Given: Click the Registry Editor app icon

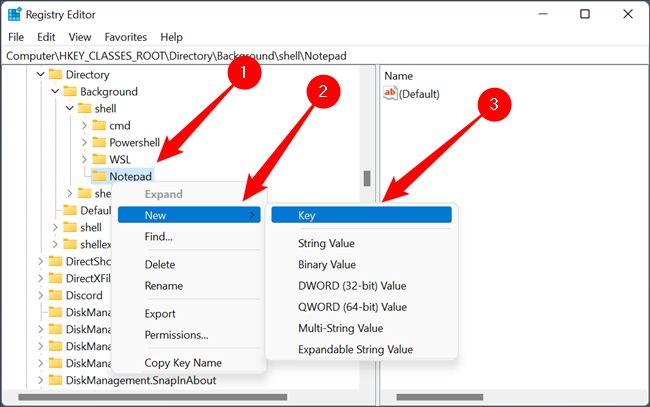Looking at the screenshot, I should [15, 14].
